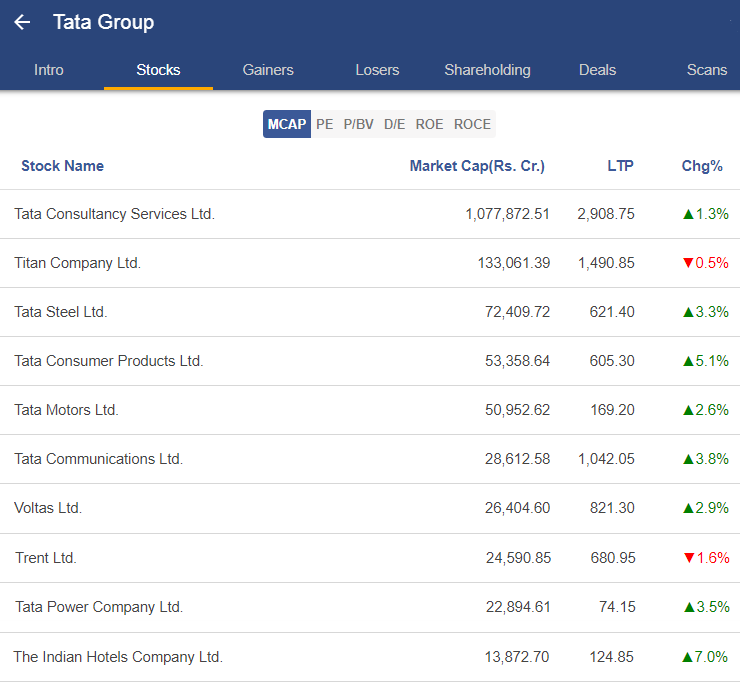Image resolution: width=740 pixels, height=682 pixels.
Task: Click Titan's red 0.5% change
Action: pos(706,263)
